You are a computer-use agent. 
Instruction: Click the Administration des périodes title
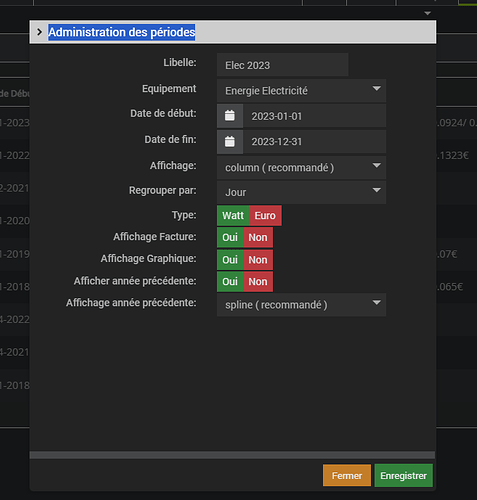click(x=122, y=32)
